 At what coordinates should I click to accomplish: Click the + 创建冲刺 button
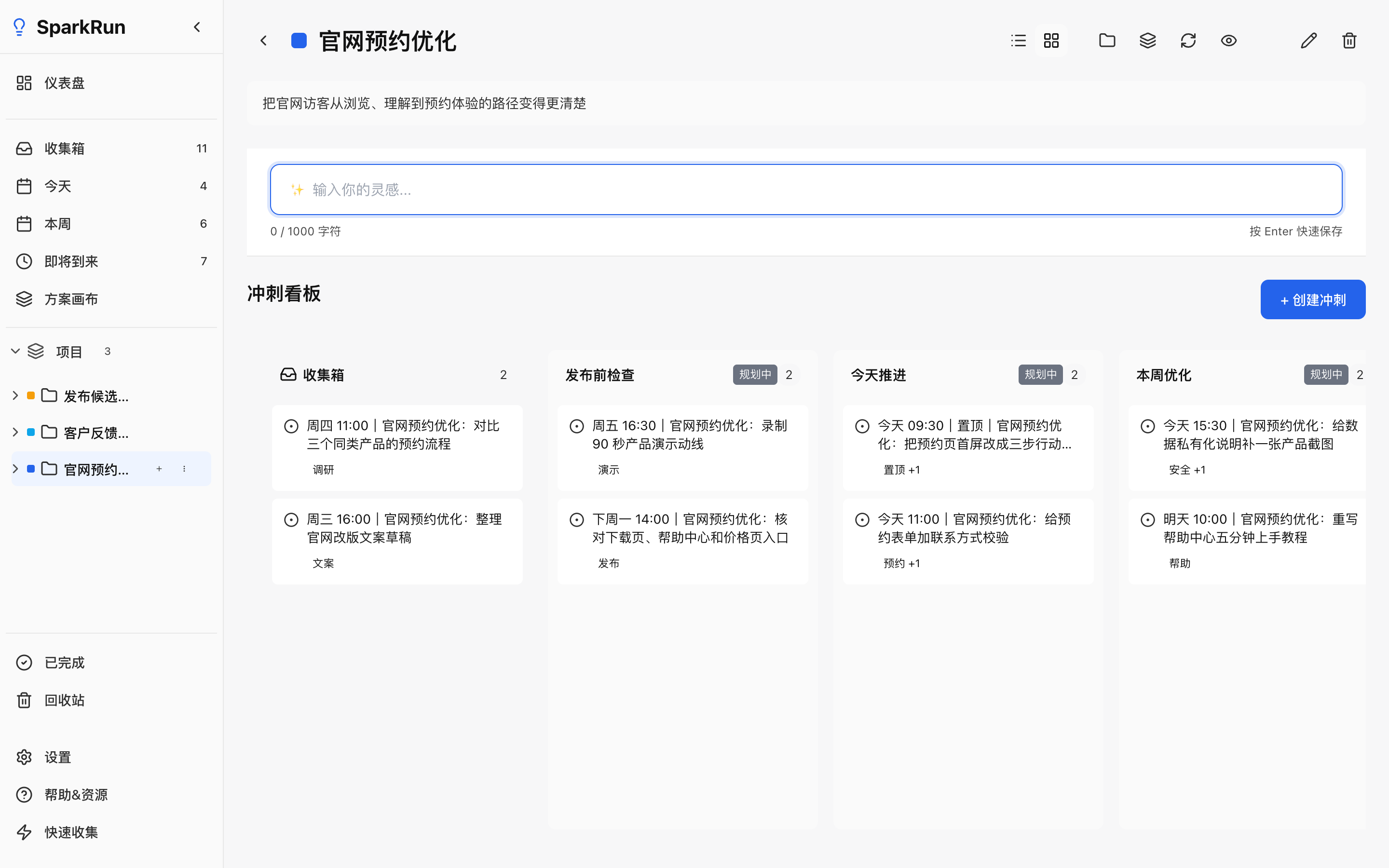click(1313, 299)
